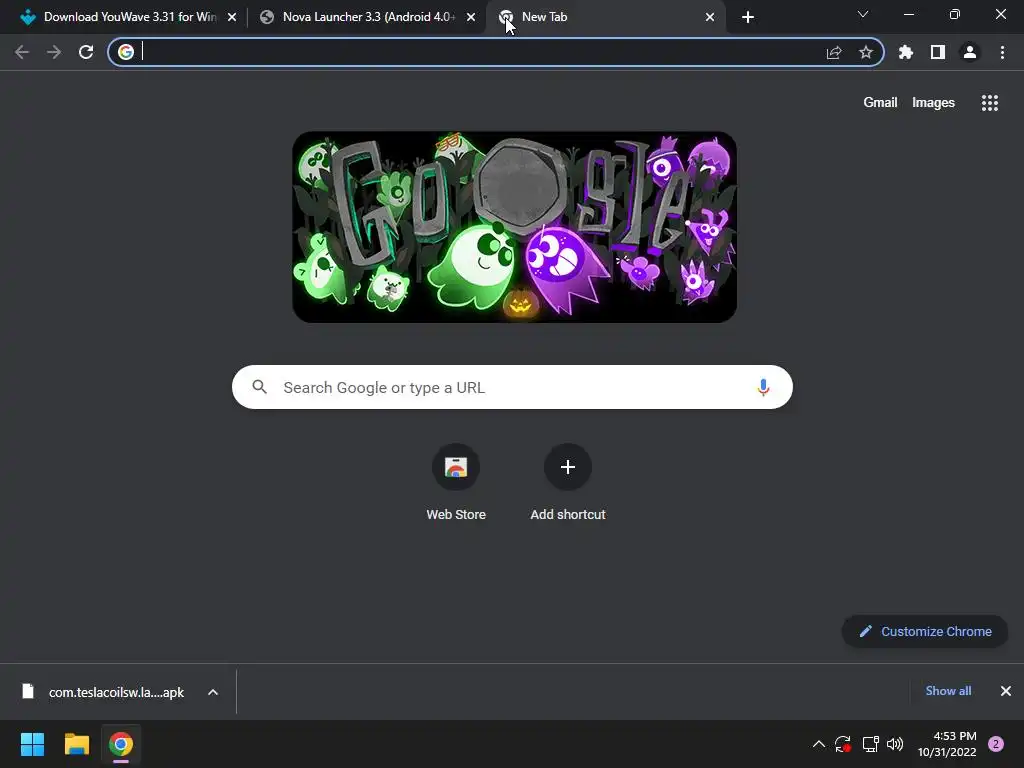Click Show all downloads
Viewport: 1024px width, 768px height.
click(x=948, y=691)
